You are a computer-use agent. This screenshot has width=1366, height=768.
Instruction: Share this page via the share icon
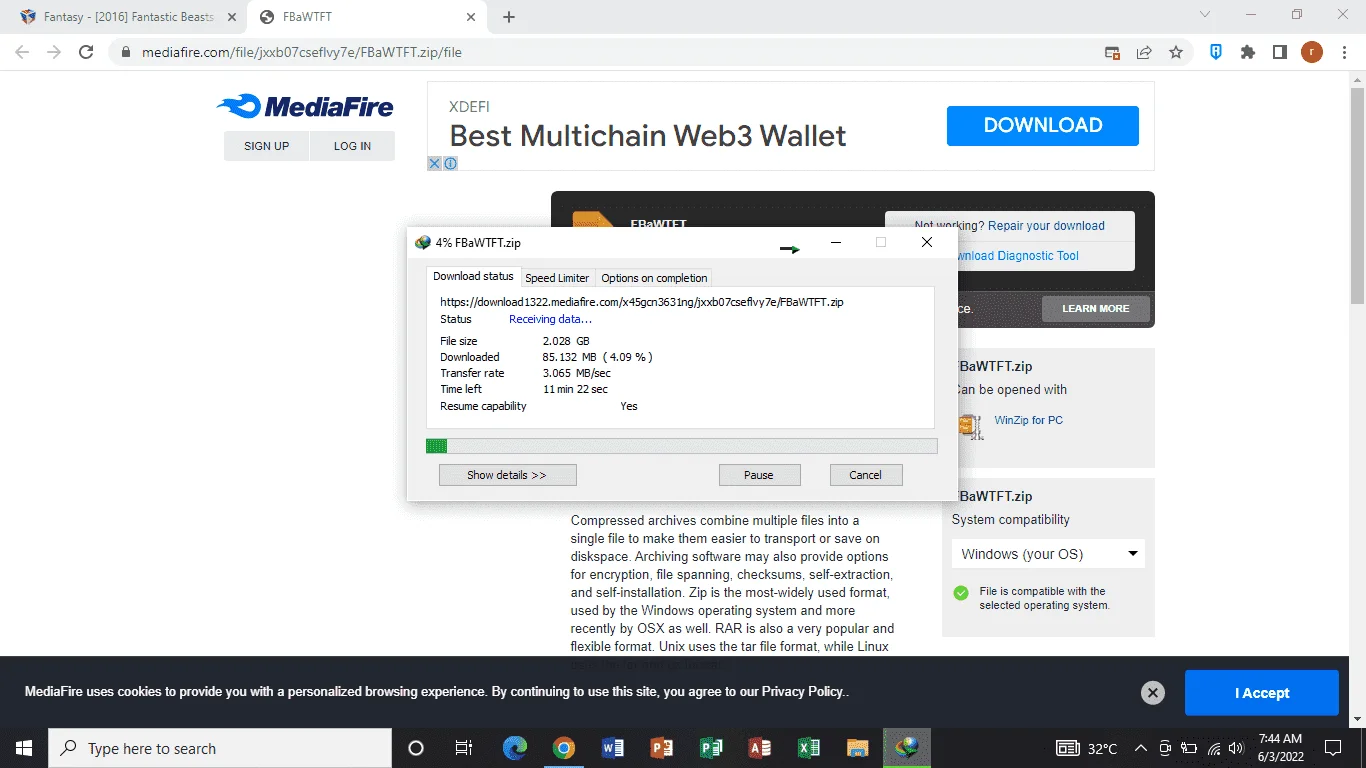pyautogui.click(x=1144, y=52)
